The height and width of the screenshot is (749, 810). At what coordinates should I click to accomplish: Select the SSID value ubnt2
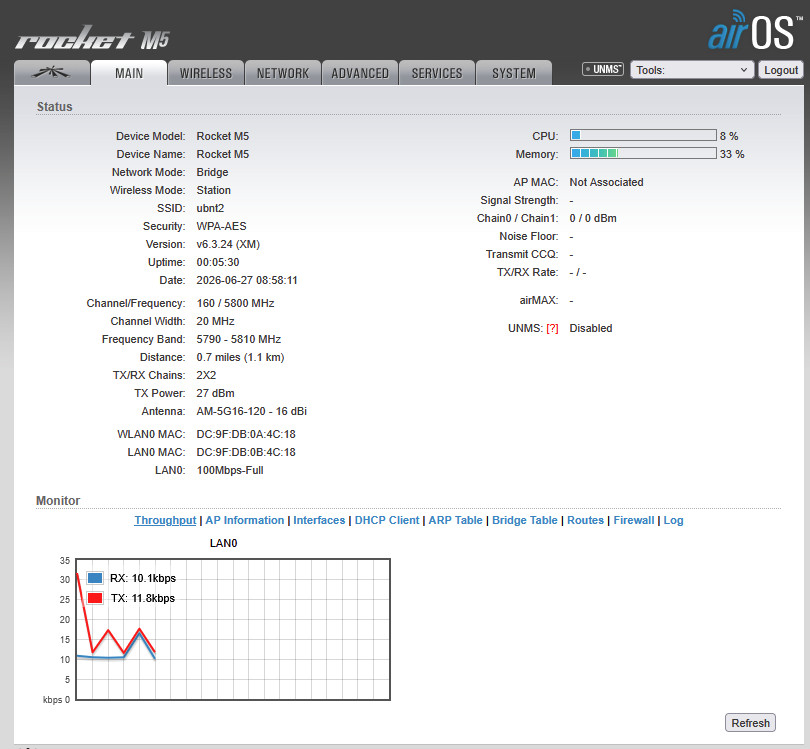point(210,208)
